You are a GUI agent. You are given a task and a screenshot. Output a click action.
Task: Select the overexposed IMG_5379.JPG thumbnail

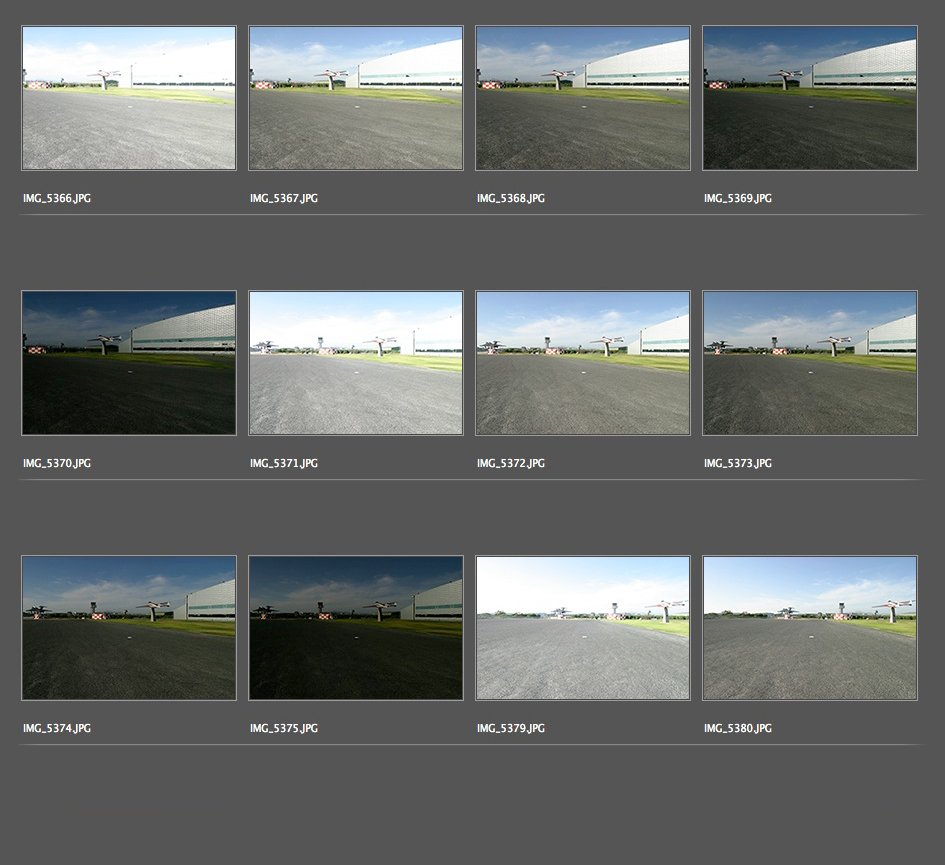(583, 628)
